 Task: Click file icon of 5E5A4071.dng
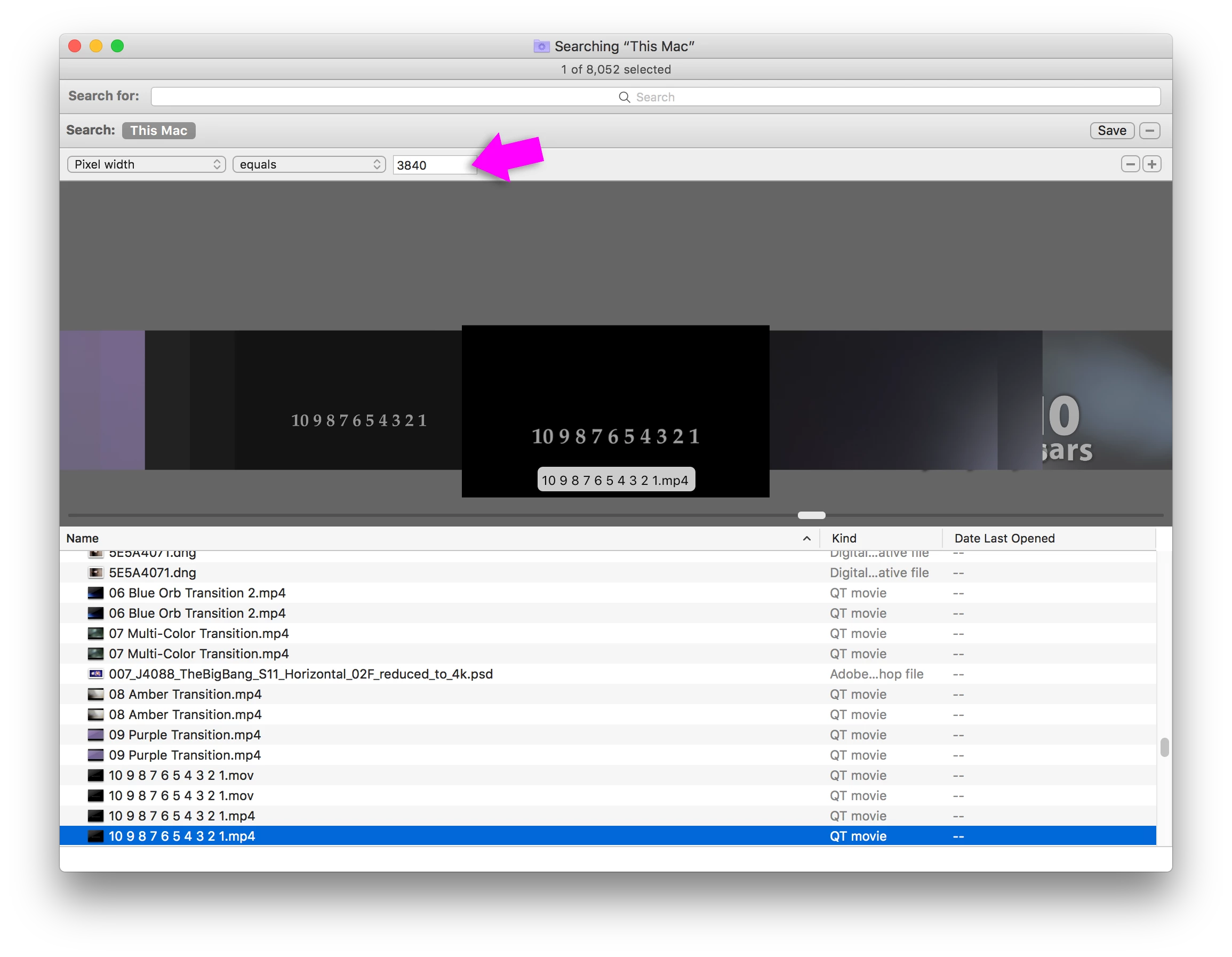coord(96,573)
